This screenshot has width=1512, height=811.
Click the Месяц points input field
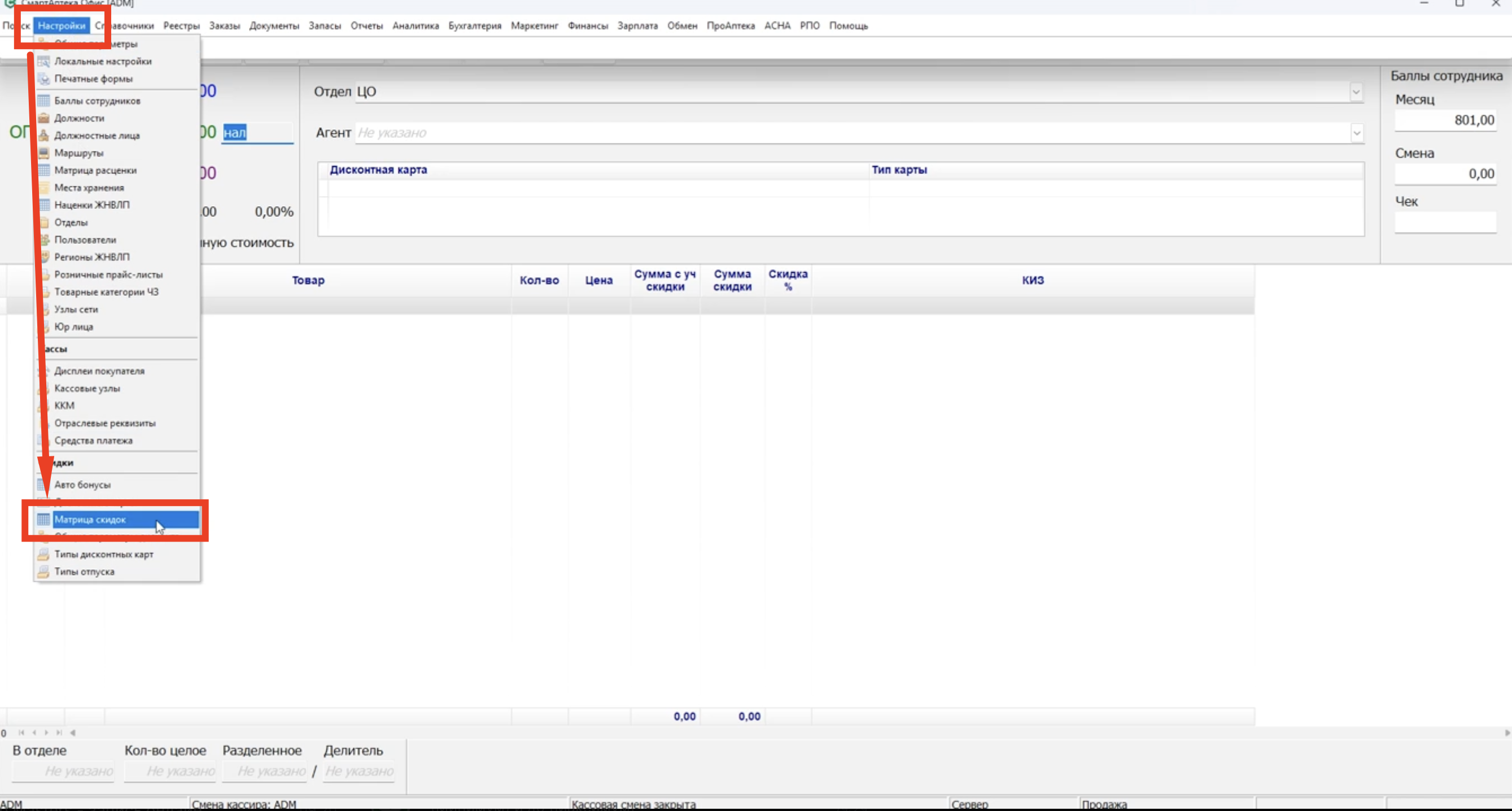pyautogui.click(x=1445, y=120)
